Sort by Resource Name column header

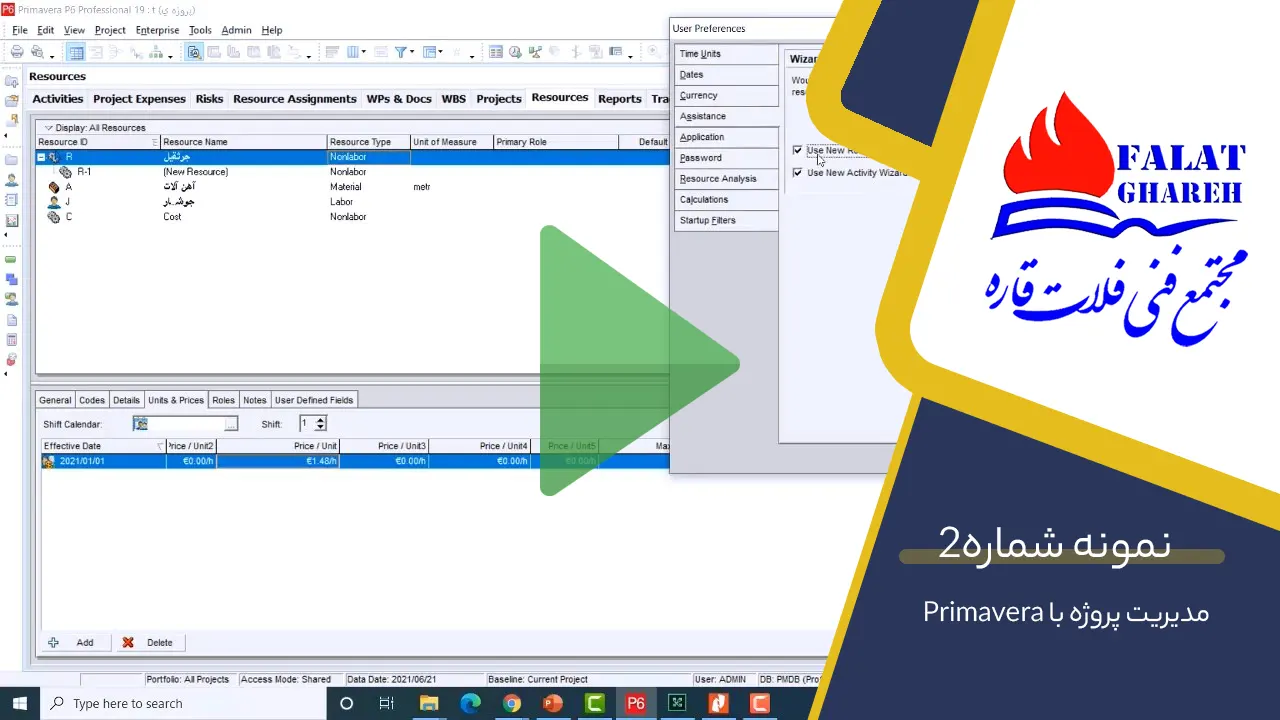(243, 142)
